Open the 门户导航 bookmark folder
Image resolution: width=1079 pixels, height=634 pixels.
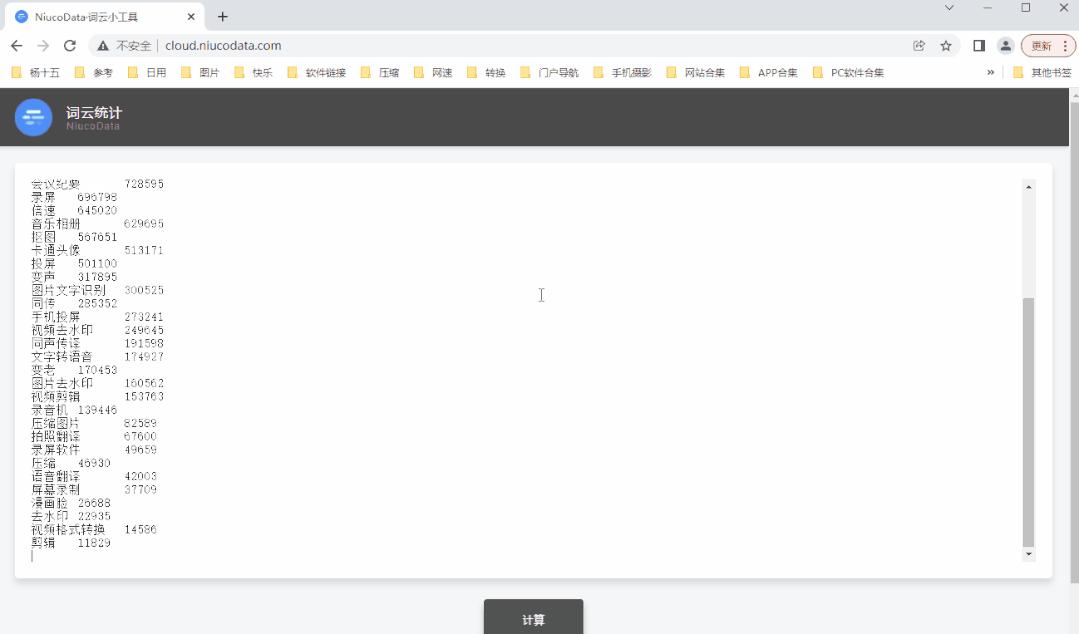click(549, 72)
